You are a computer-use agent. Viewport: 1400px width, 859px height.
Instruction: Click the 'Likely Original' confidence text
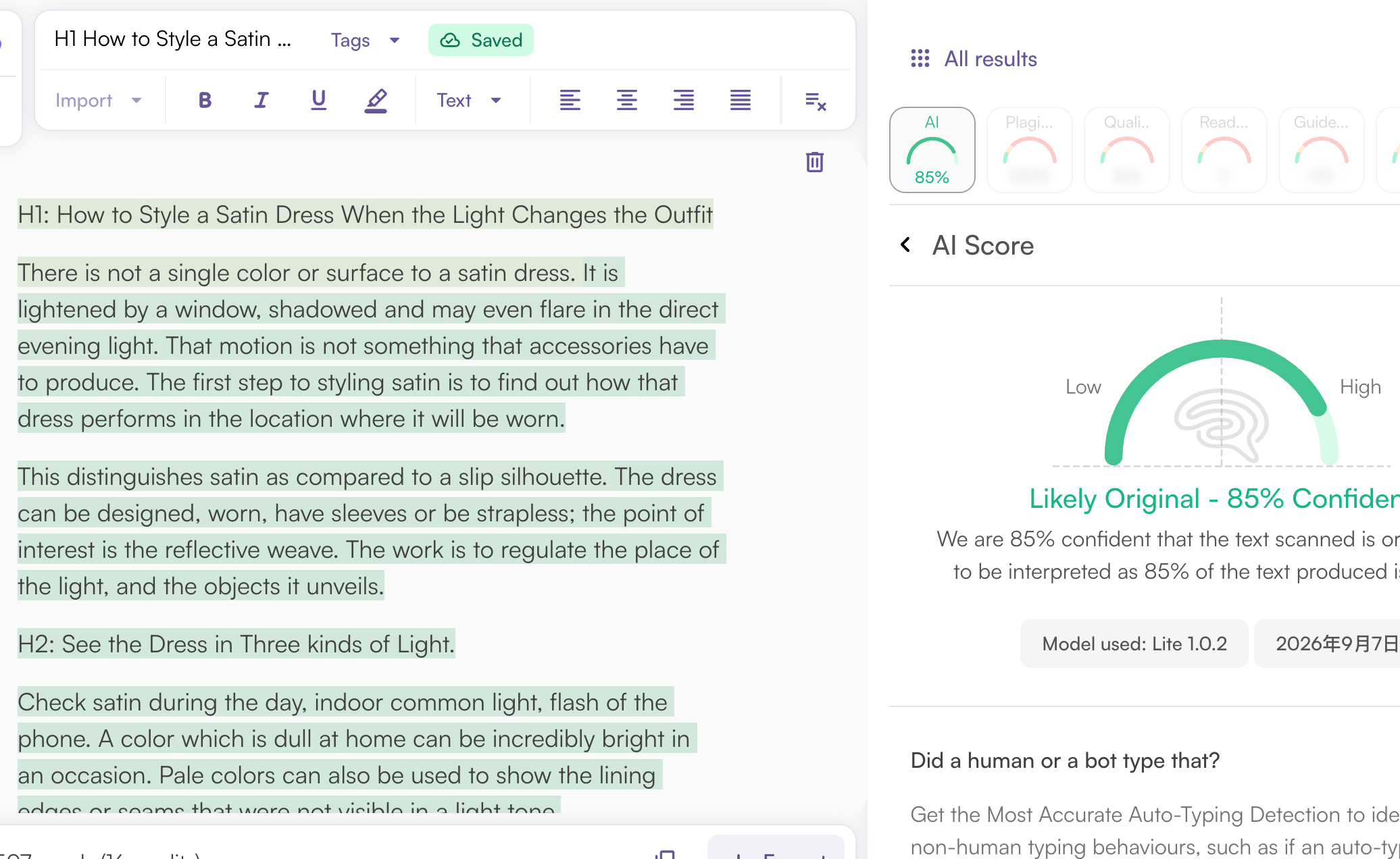(x=1214, y=498)
